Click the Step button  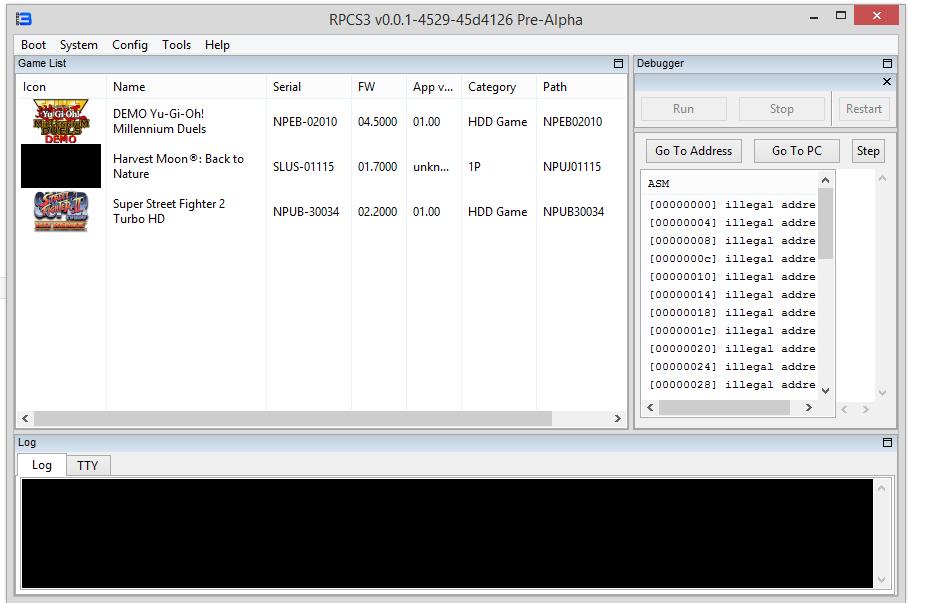point(868,151)
